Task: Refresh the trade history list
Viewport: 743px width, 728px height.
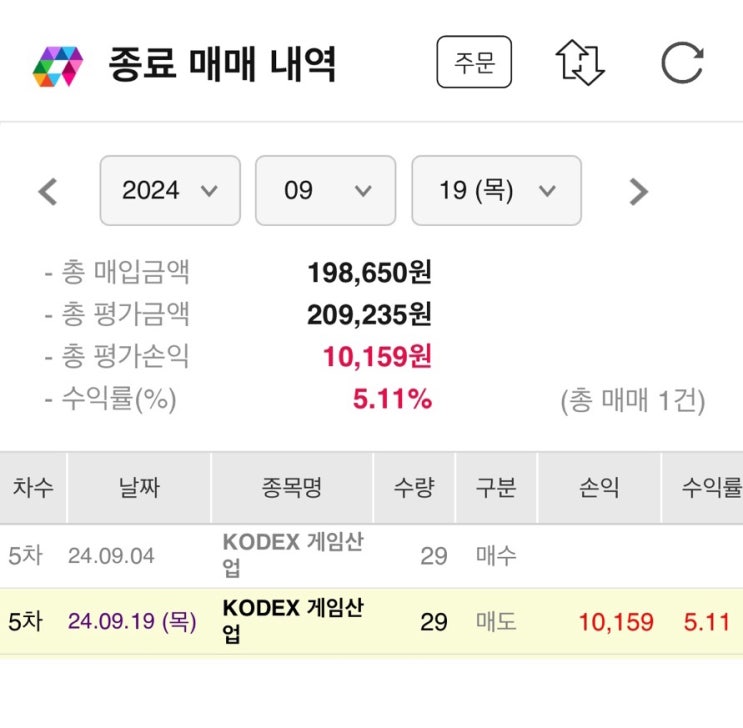Action: [682, 63]
